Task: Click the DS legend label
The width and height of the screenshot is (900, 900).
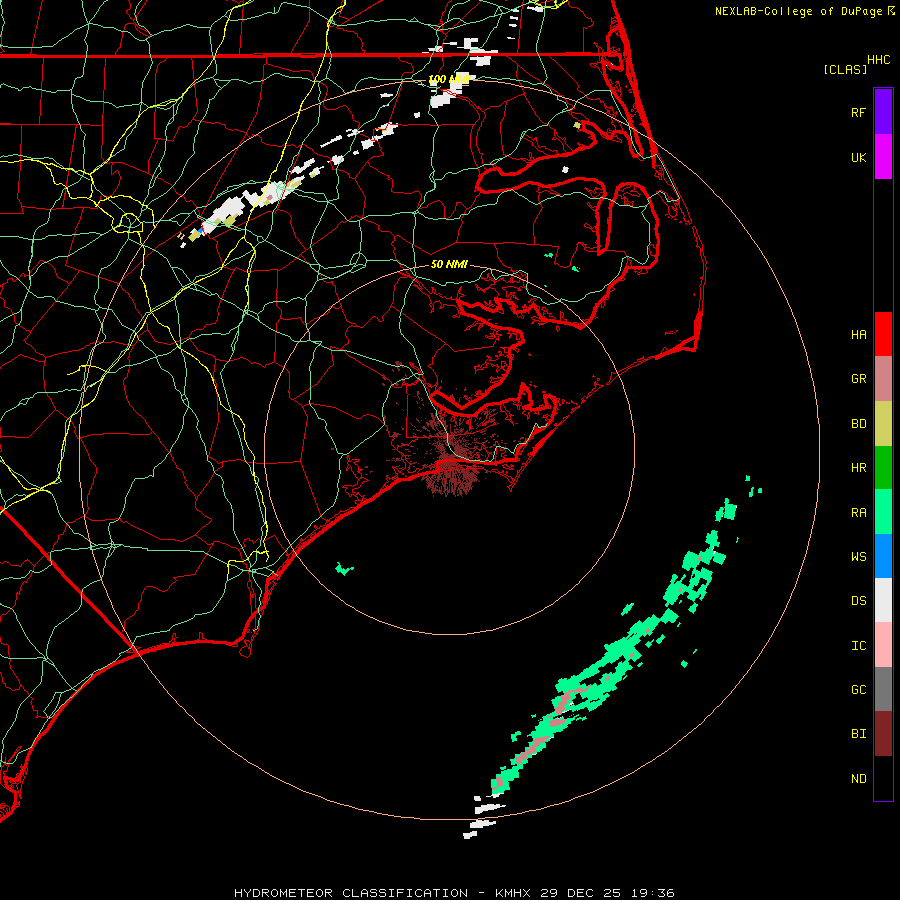Action: [858, 601]
